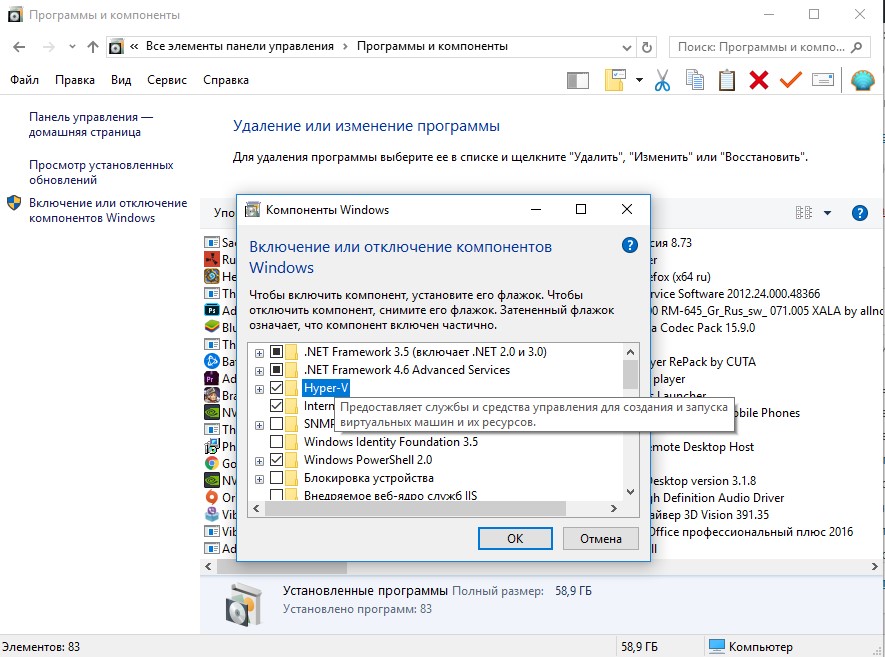Screen dimensions: 885x657
Task: Open the view options dropdown arrow
Action: point(827,213)
